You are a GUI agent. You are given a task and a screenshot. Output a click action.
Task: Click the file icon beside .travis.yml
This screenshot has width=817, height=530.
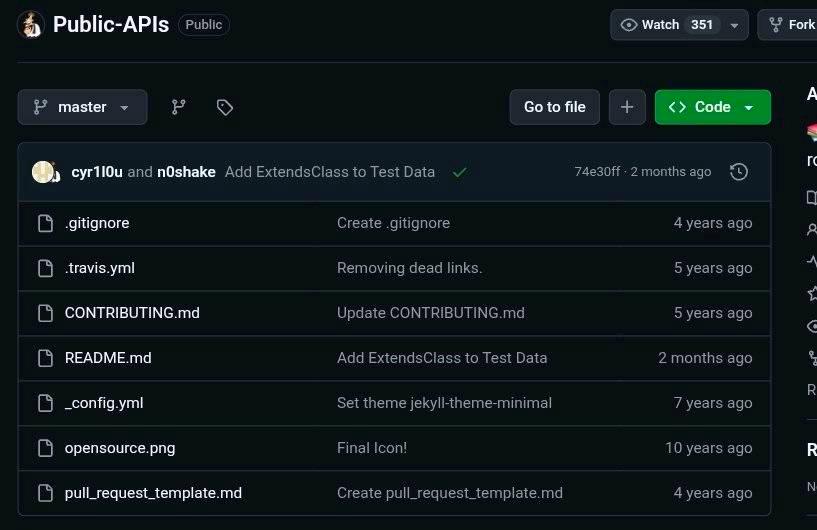(45, 268)
